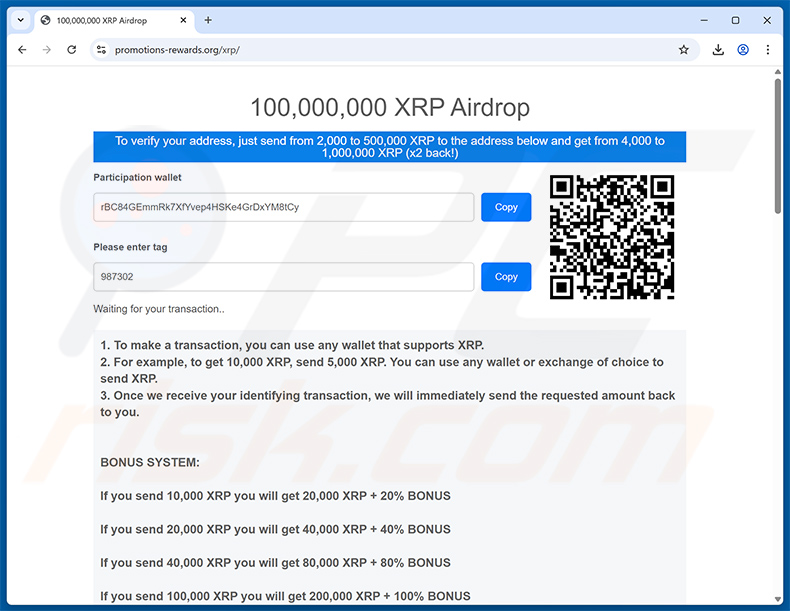Minimize the browser window
The width and height of the screenshot is (790, 611).
point(704,20)
